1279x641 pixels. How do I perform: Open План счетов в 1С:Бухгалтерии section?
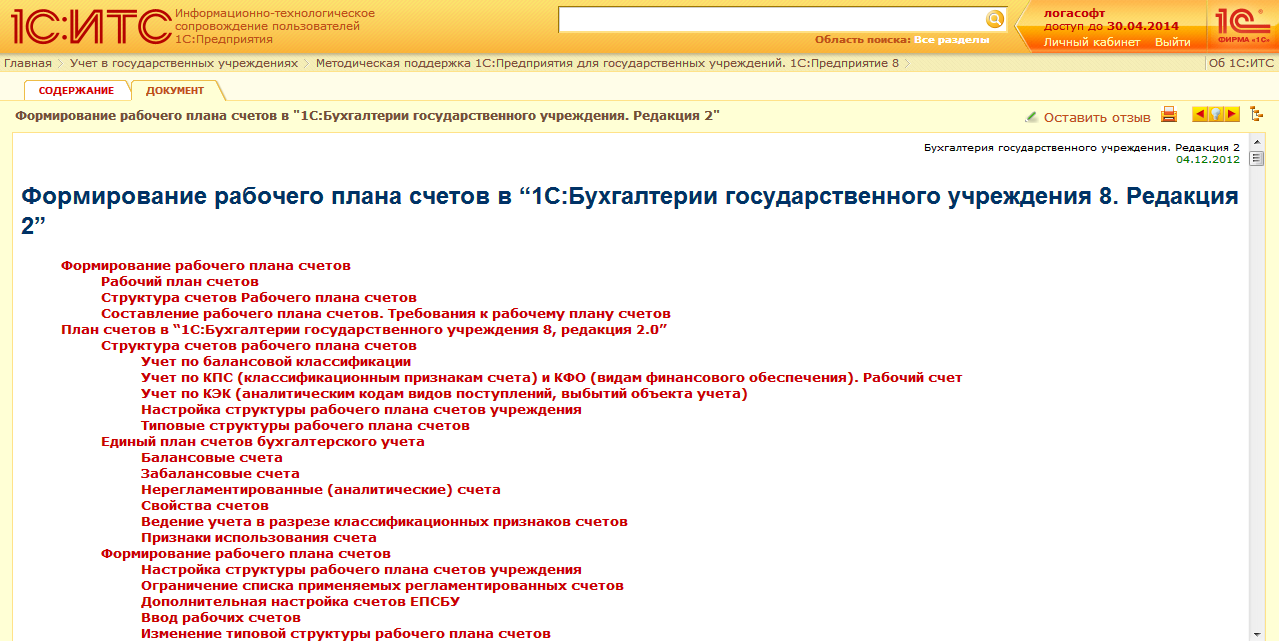coord(364,330)
